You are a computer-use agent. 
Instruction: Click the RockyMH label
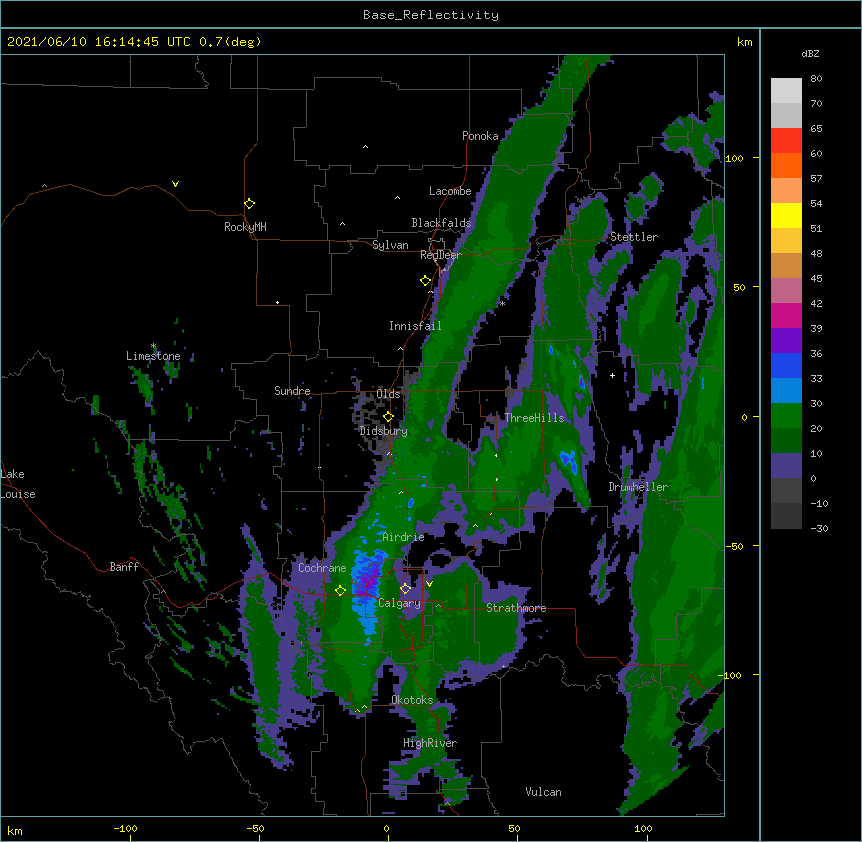245,227
